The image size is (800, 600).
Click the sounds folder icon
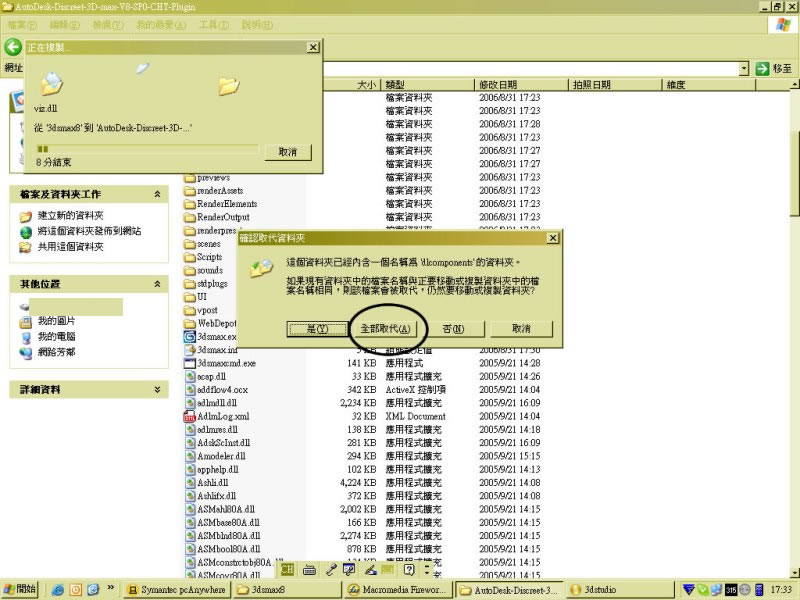[190, 270]
